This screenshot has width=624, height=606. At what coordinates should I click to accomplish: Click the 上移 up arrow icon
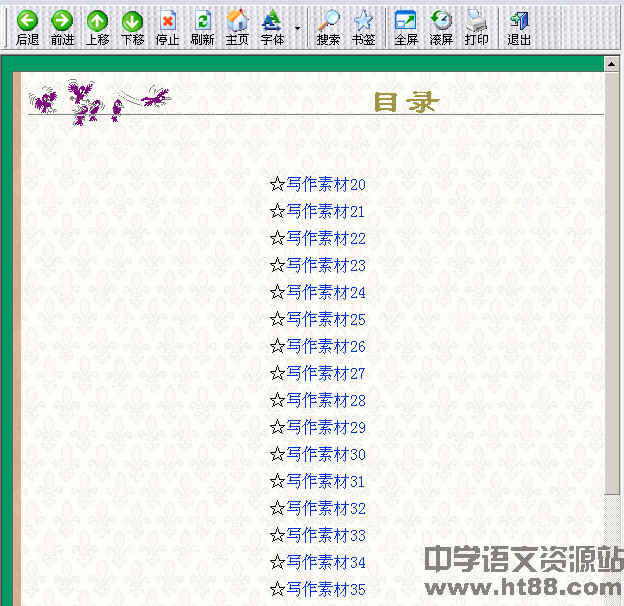point(98,21)
